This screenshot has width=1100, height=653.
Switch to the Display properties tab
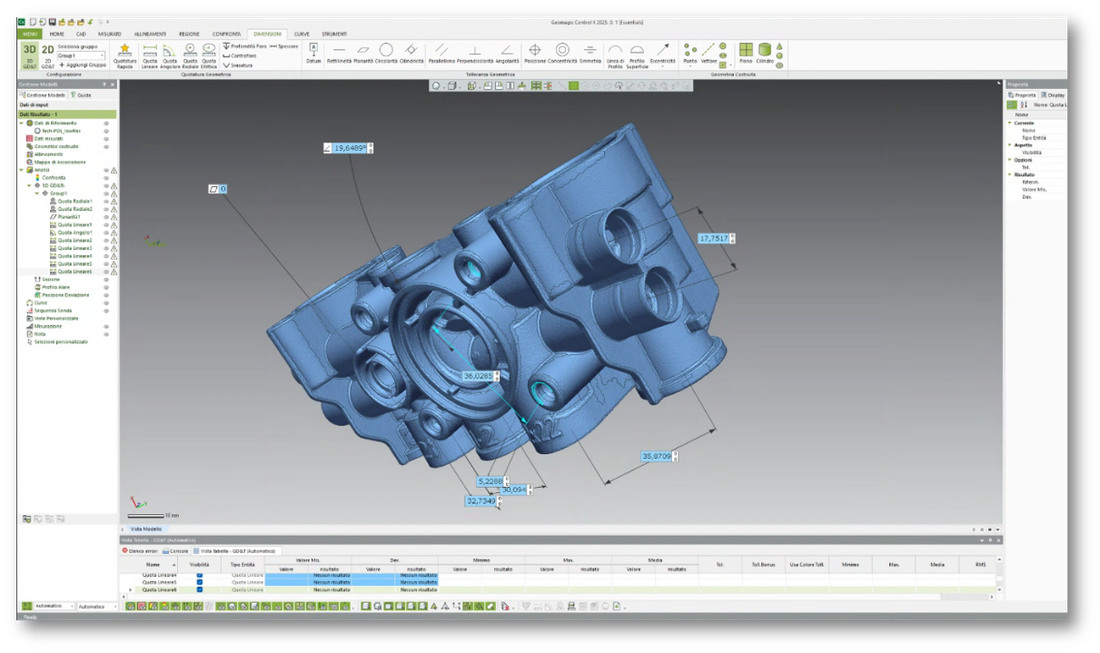point(1053,95)
